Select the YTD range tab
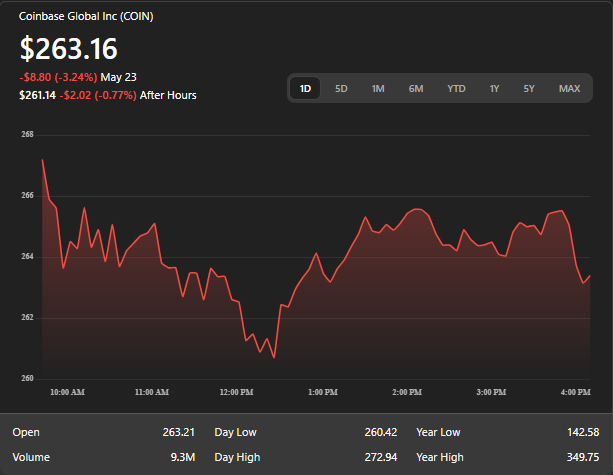Image resolution: width=613 pixels, height=475 pixels. tap(456, 88)
